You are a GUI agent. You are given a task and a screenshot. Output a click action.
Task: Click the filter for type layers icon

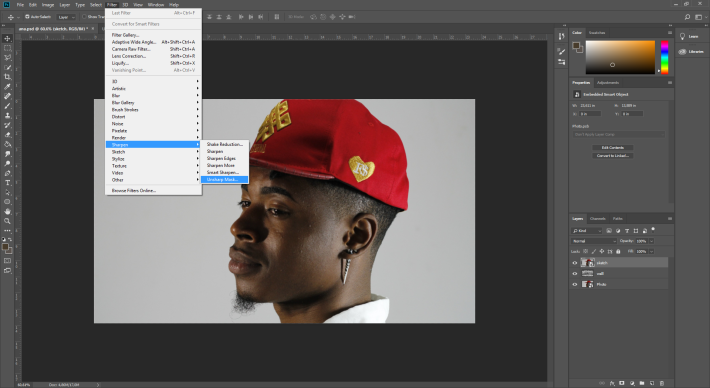pyautogui.click(x=627, y=231)
